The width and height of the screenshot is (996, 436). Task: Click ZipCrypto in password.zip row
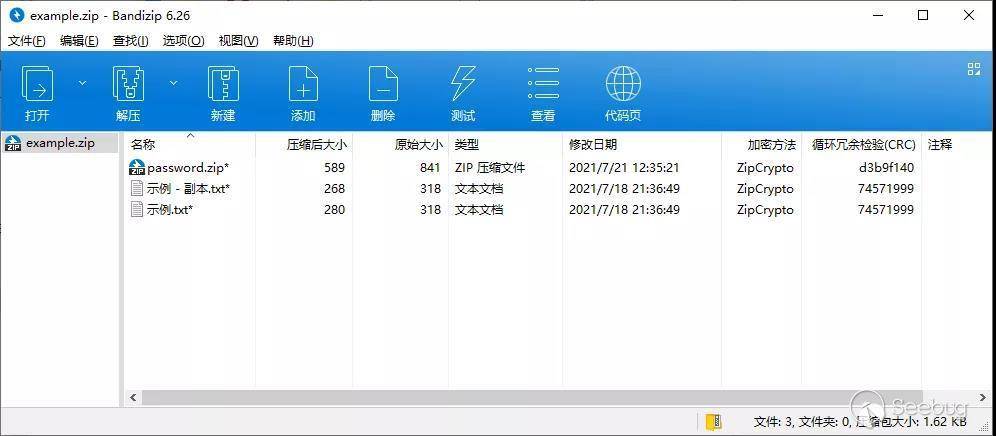pyautogui.click(x=765, y=168)
